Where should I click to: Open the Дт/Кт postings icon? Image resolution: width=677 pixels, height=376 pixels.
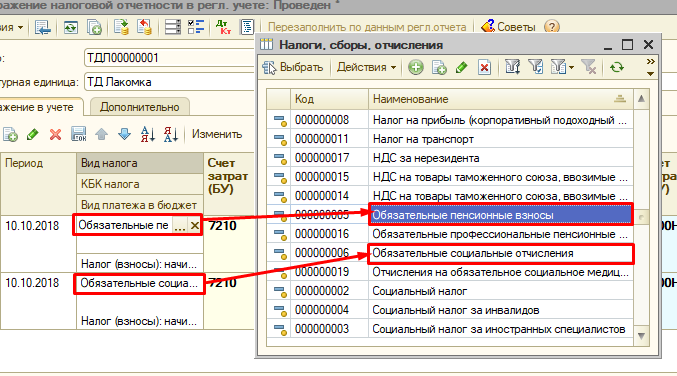224,27
